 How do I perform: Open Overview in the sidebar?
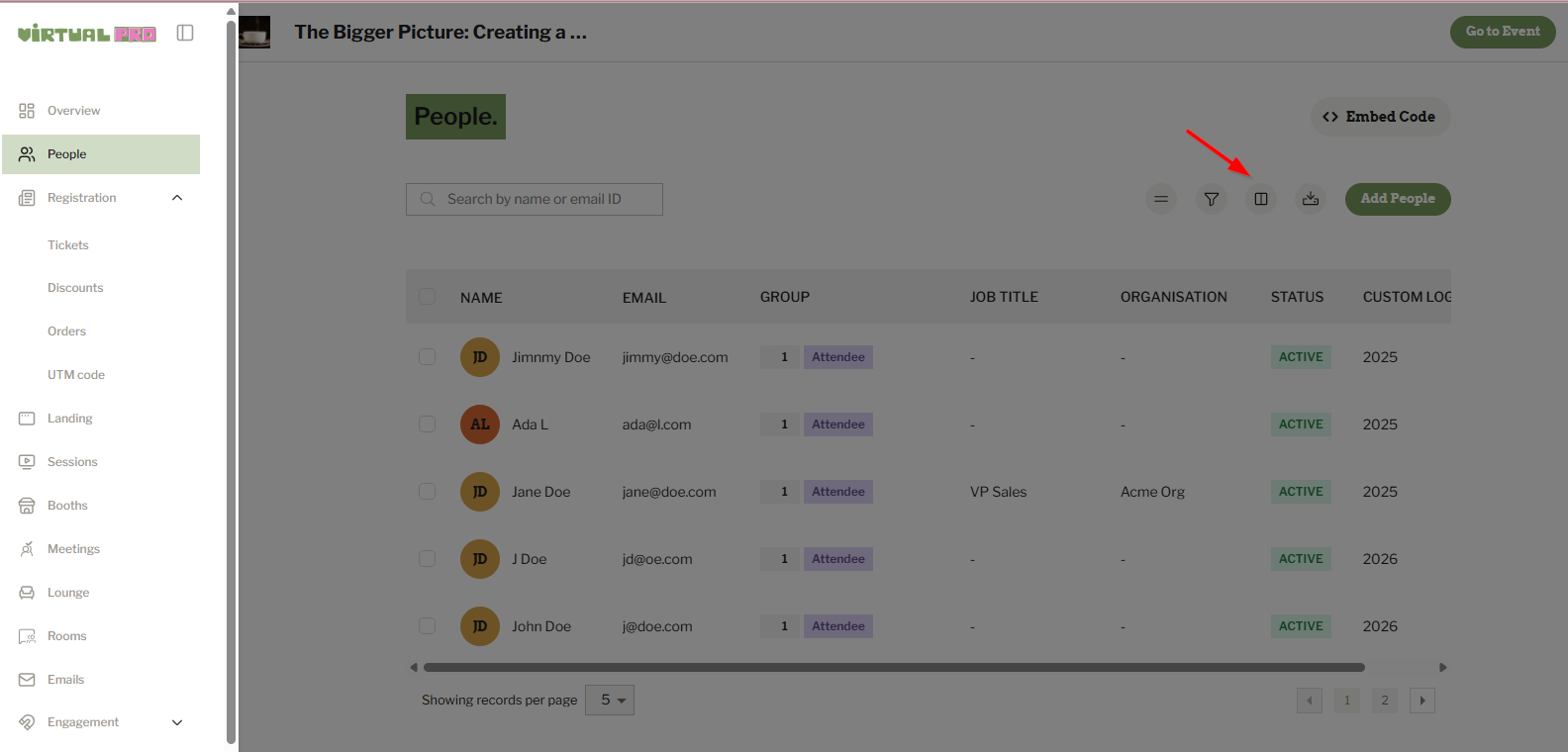point(101,111)
